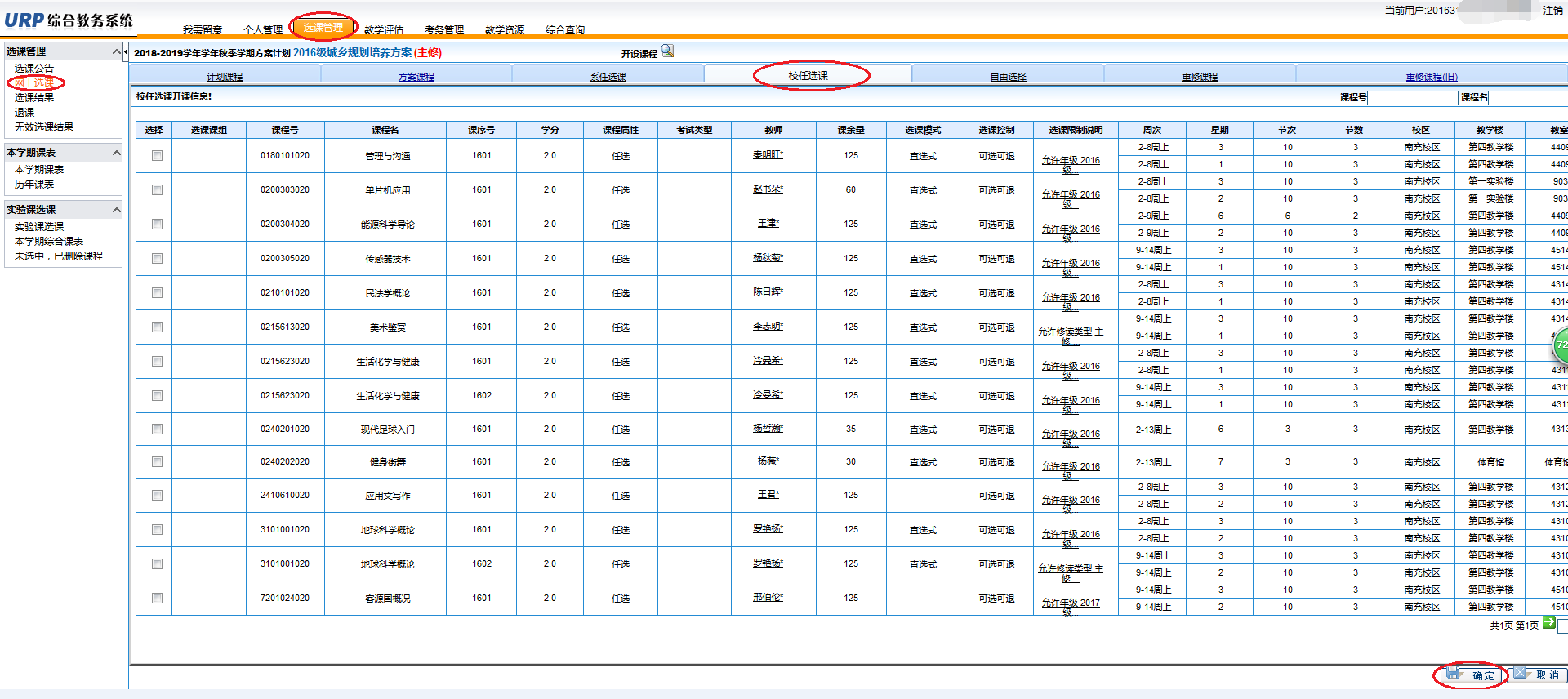Open 历年课表 in the sidebar

coord(34,185)
